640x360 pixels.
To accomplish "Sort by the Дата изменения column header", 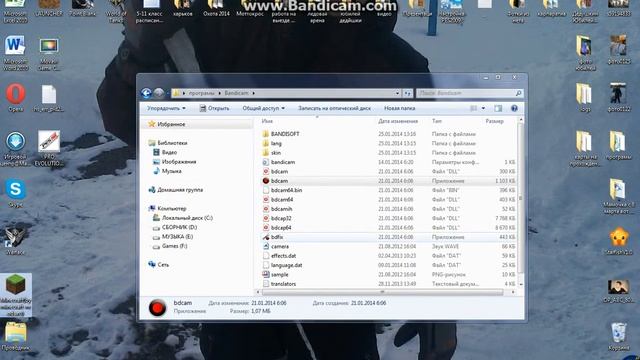I will [x=402, y=121].
